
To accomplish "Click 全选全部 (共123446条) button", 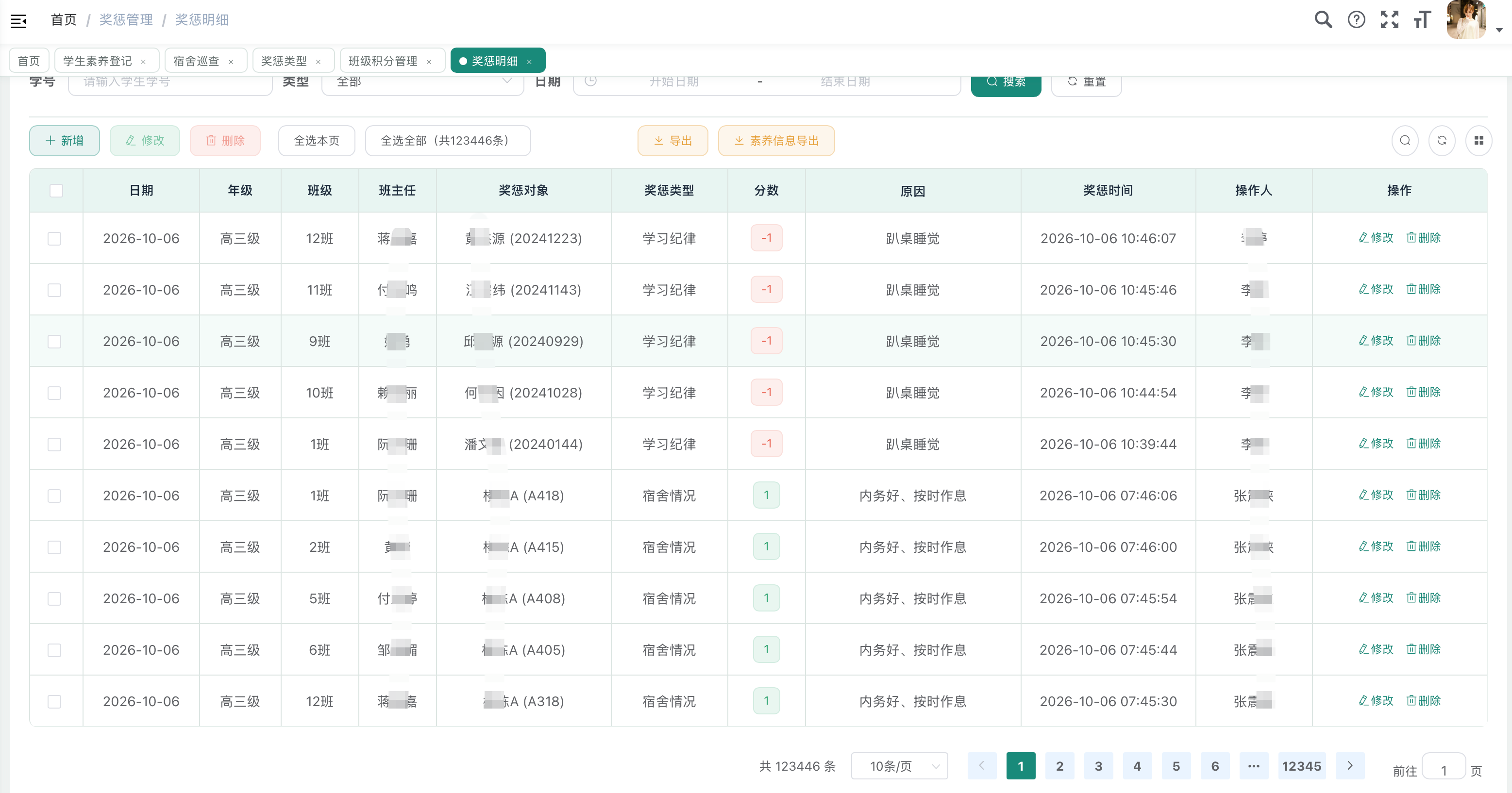I will (x=448, y=141).
